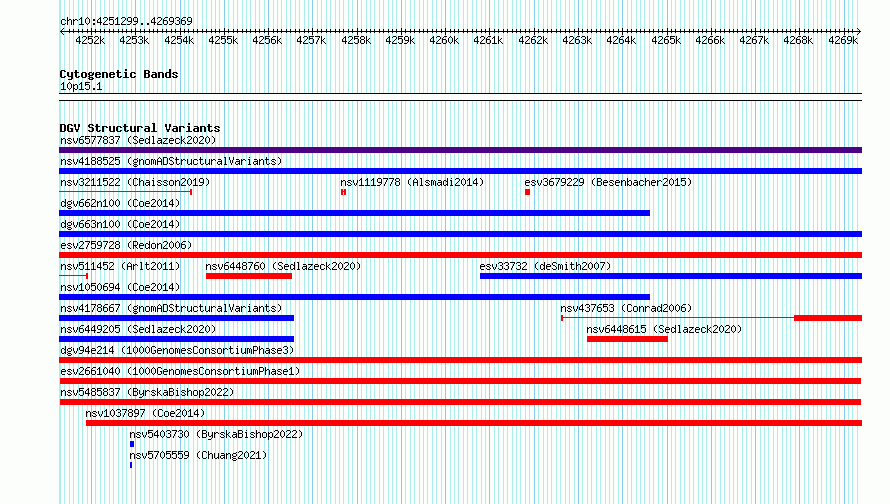Open the nsv511452 (Arlt2011) label
Viewport: 890px width, 504px height.
click(x=120, y=266)
